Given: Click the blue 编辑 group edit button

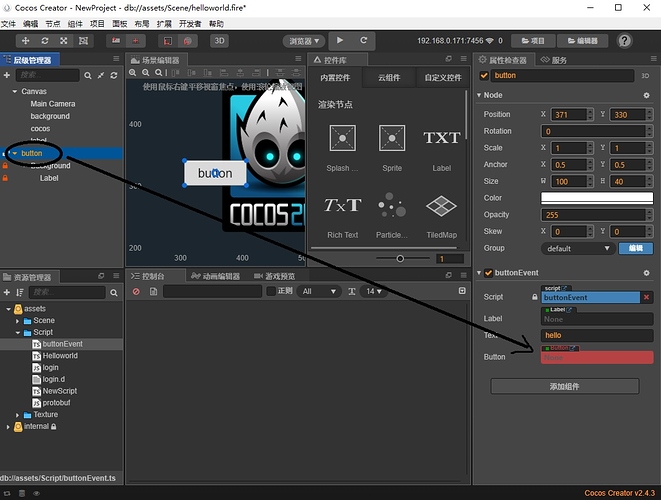Looking at the screenshot, I should (x=636, y=248).
